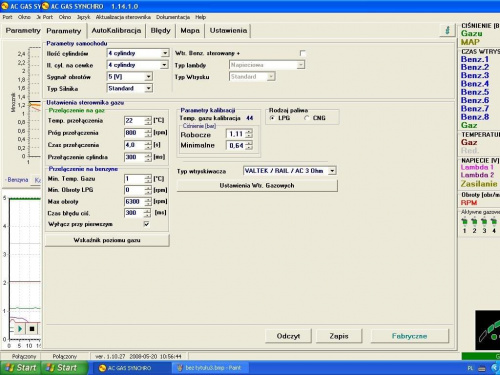Toggle Wtr. Benz. sterowany + checkbox
500x375 pixels.
point(302,53)
